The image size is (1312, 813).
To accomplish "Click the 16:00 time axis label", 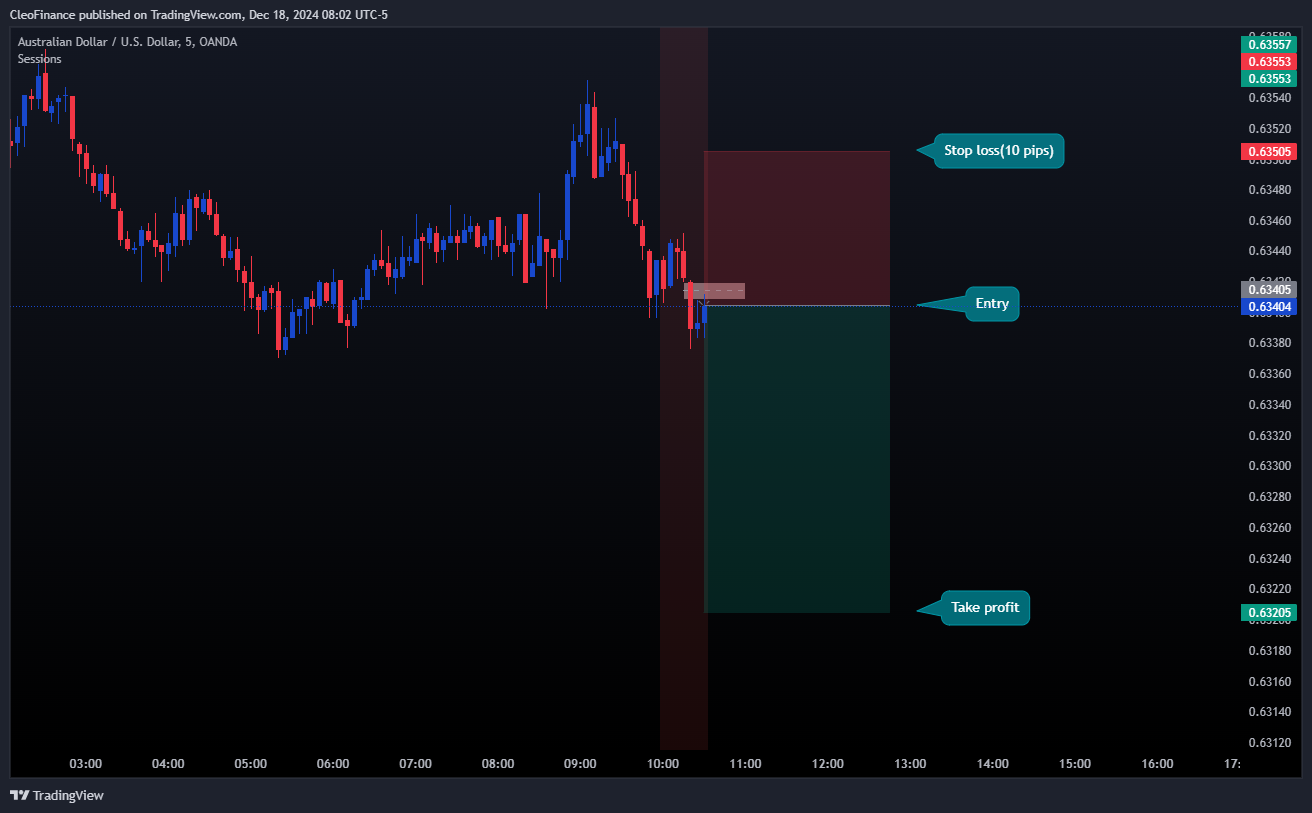I will coord(1158,764).
